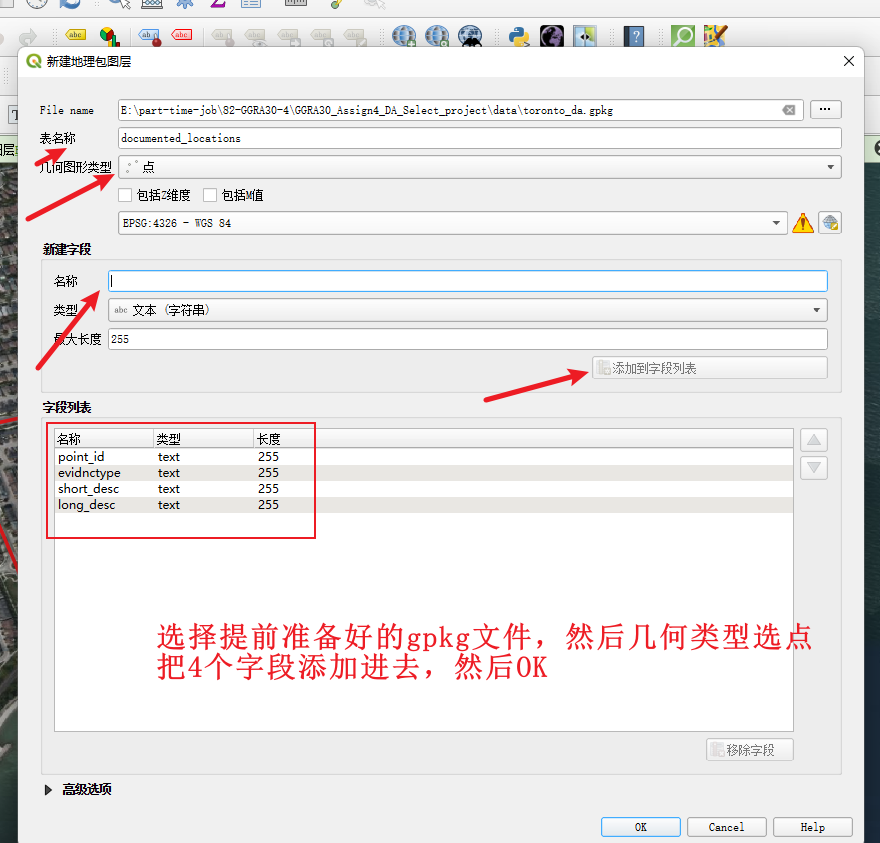Screen dimensions: 880x843
Task: Click the third globe web icon
Action: coord(470,36)
